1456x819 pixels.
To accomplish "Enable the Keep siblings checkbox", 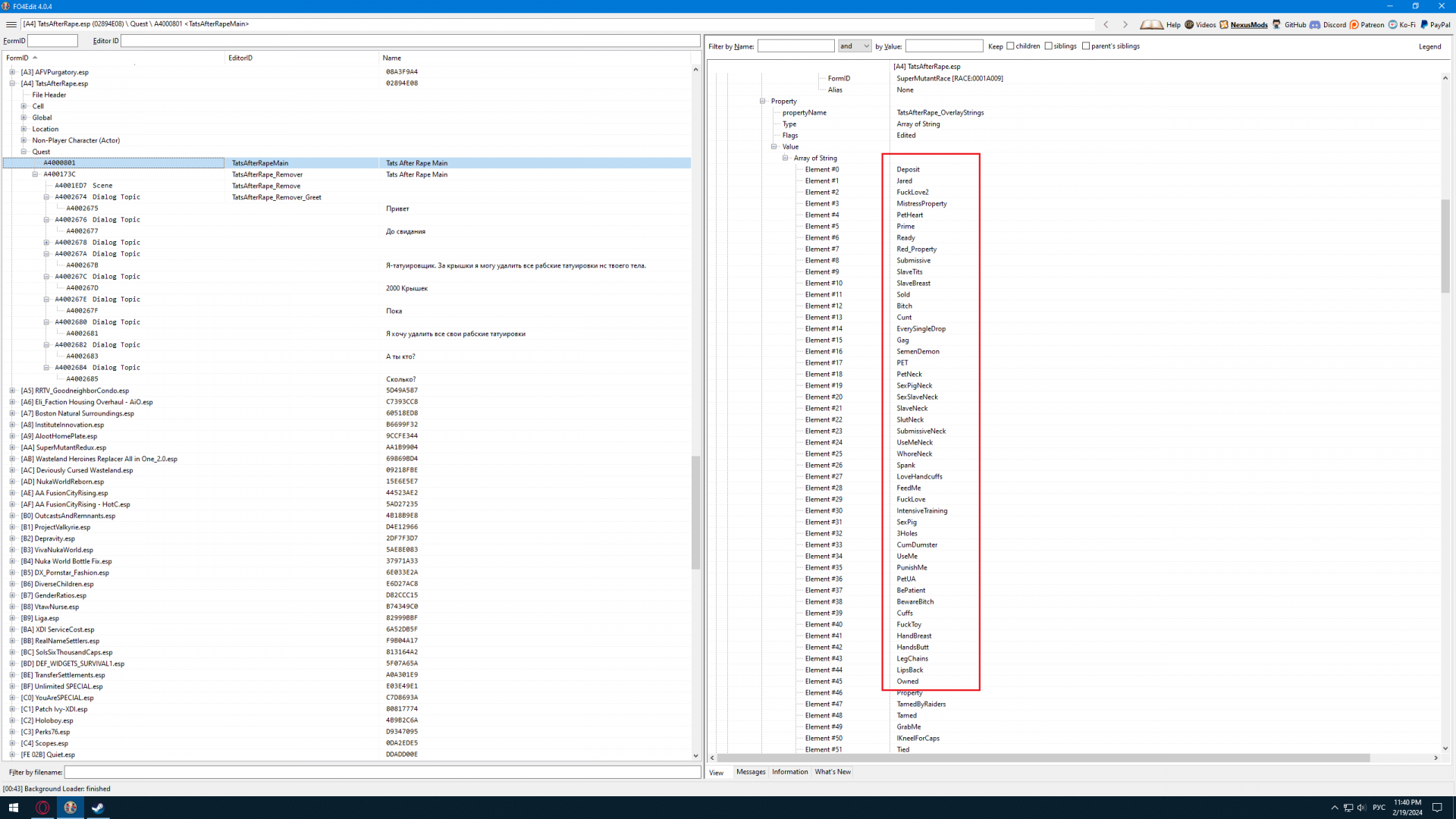I will 1048,46.
